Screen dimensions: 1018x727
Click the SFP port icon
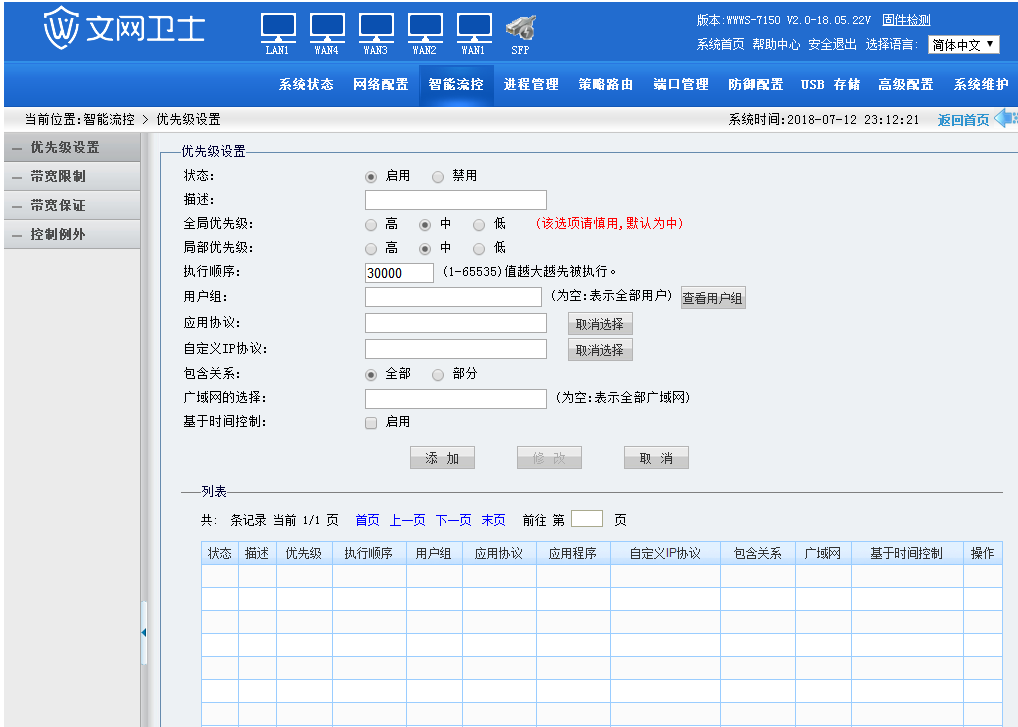pyautogui.click(x=521, y=28)
